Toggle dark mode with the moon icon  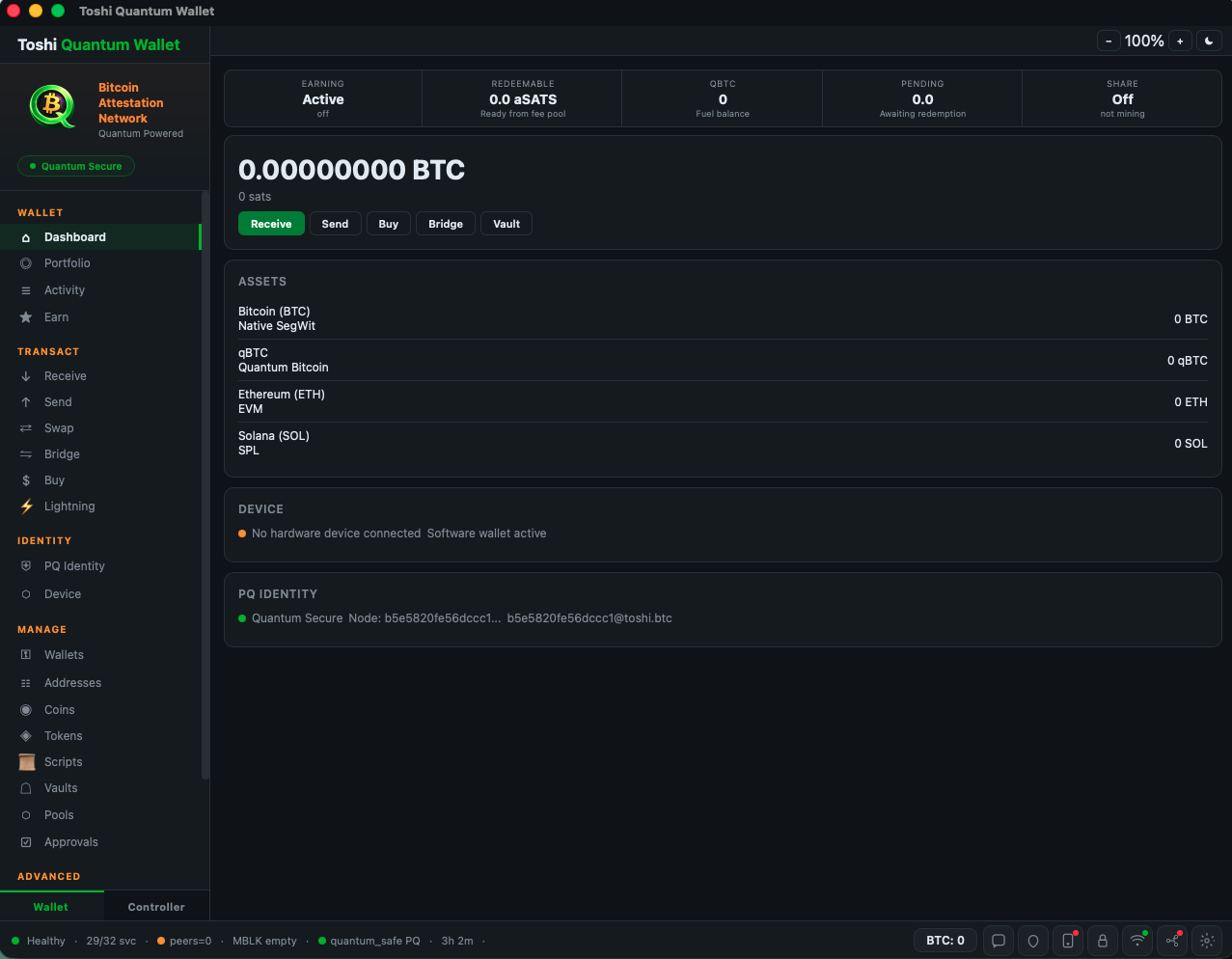pos(1209,41)
